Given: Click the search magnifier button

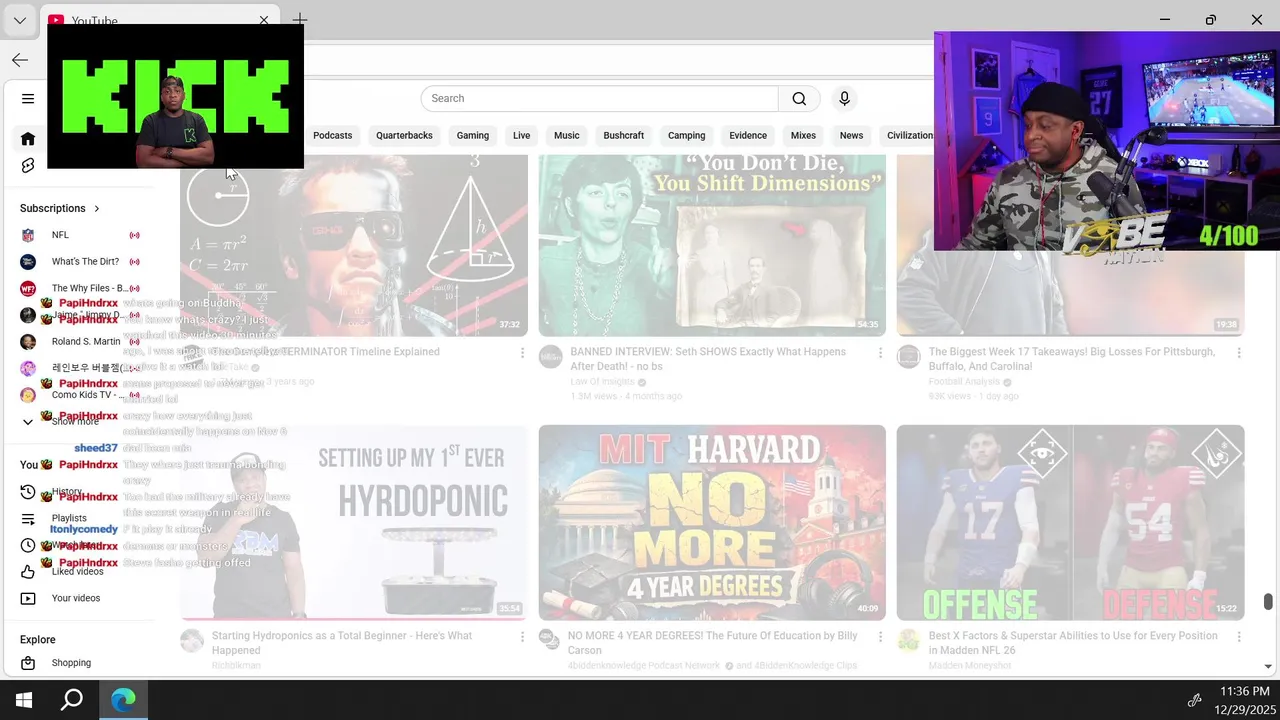Looking at the screenshot, I should point(799,98).
